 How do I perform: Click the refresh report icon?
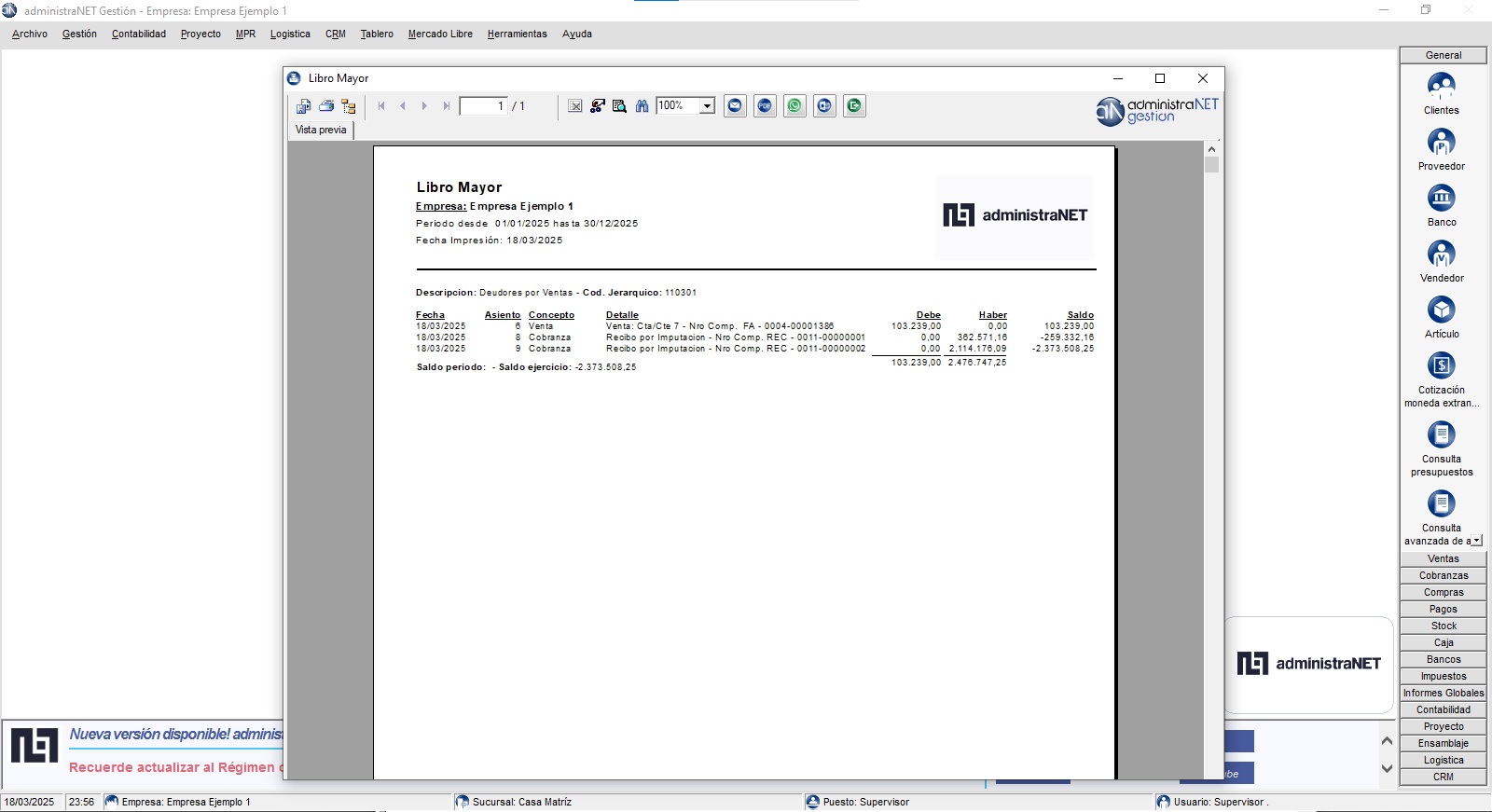[598, 106]
